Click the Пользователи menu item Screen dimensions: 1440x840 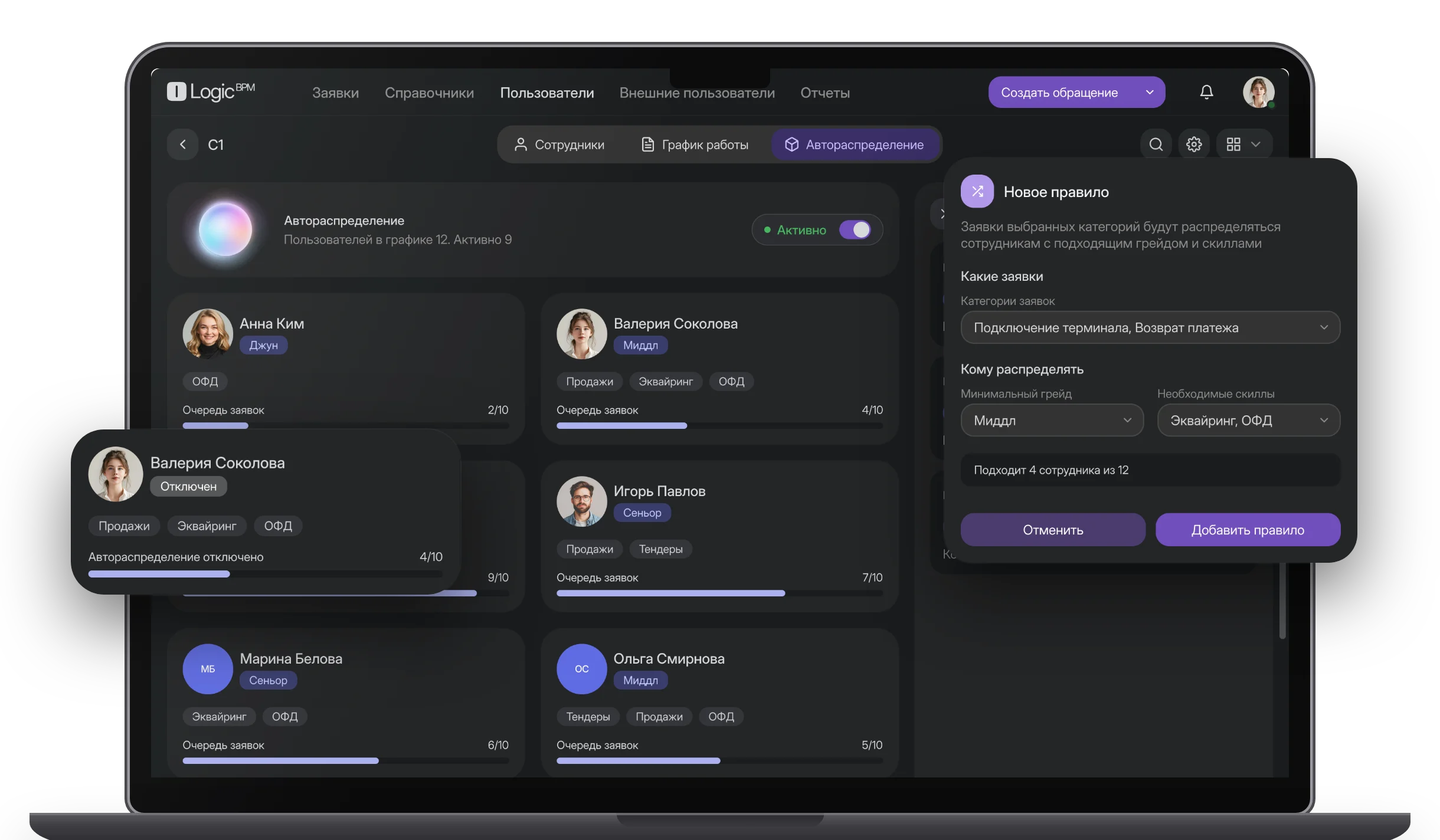[546, 93]
